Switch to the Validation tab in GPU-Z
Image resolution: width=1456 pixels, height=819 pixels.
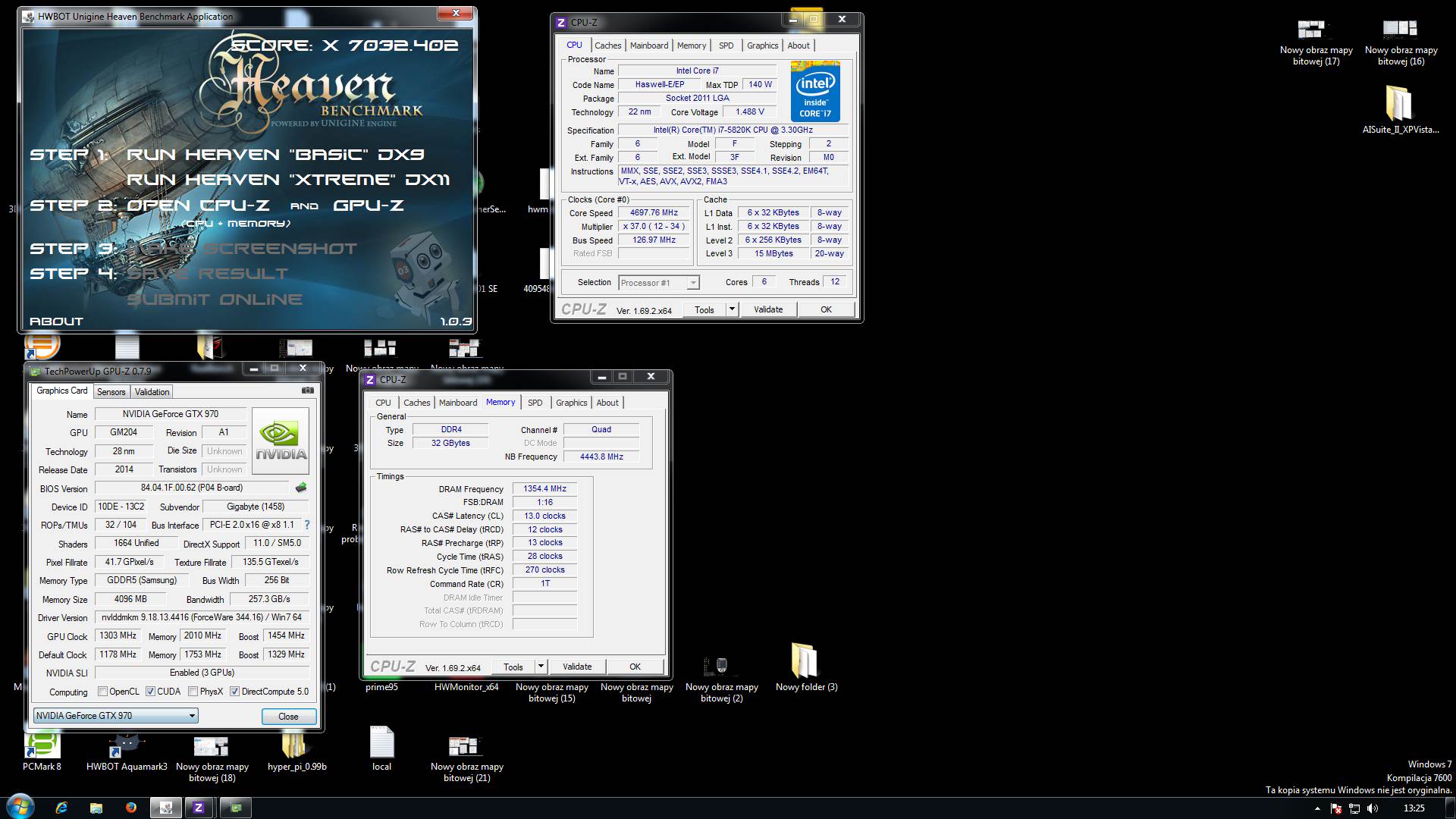pos(152,392)
